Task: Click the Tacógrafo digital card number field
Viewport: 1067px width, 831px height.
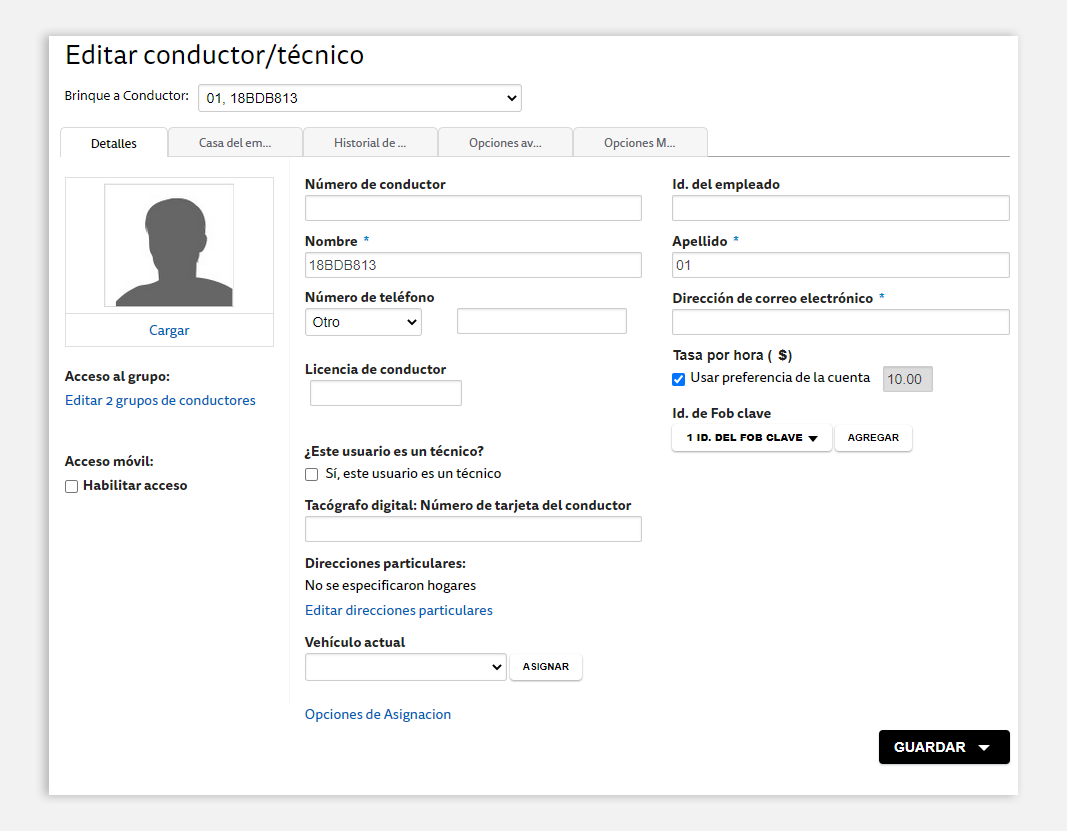Action: (473, 529)
